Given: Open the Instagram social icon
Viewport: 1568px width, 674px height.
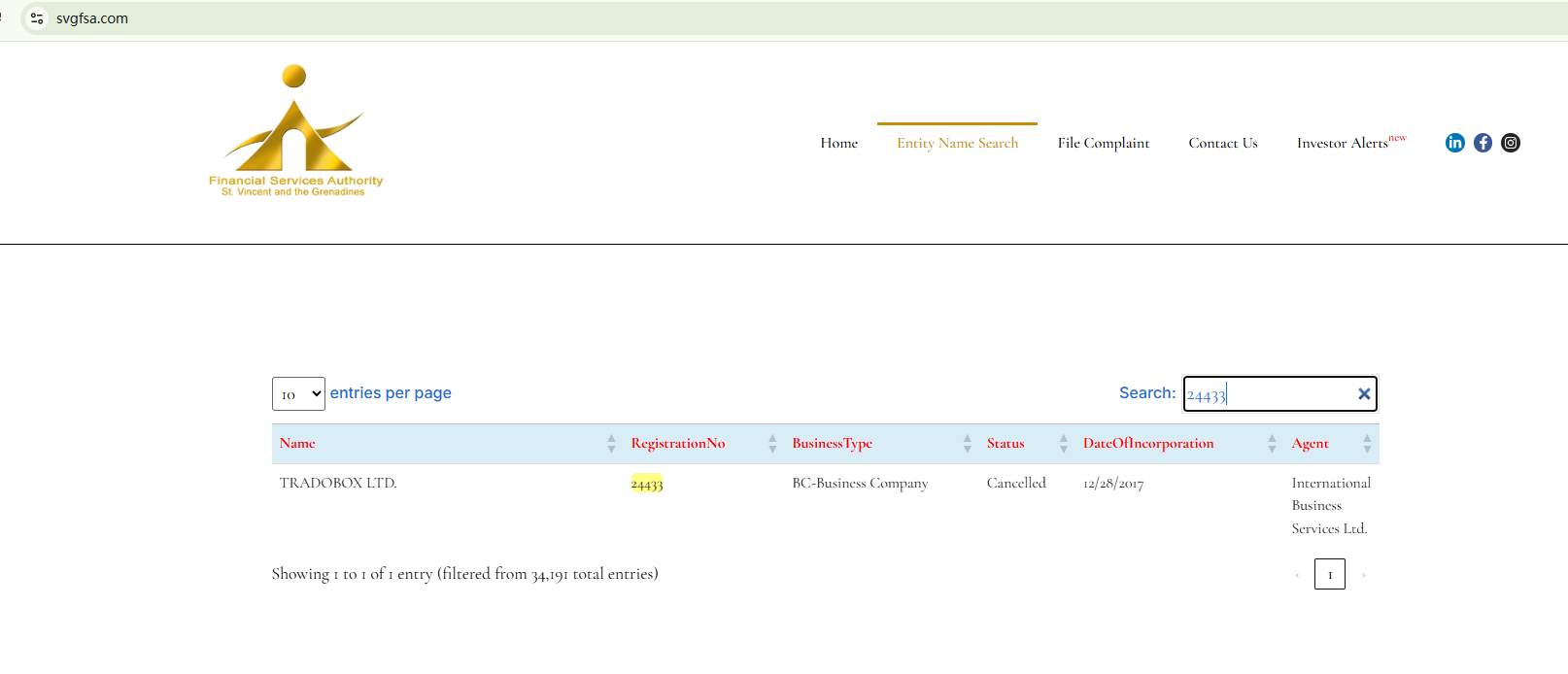Looking at the screenshot, I should tap(1511, 143).
